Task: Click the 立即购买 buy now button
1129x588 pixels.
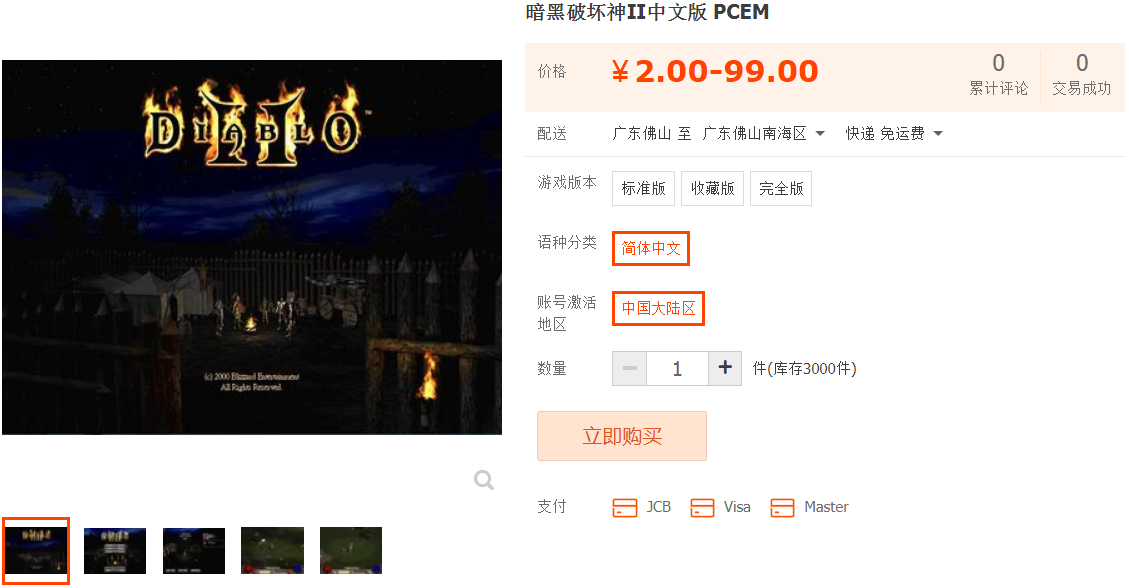Action: coord(621,436)
